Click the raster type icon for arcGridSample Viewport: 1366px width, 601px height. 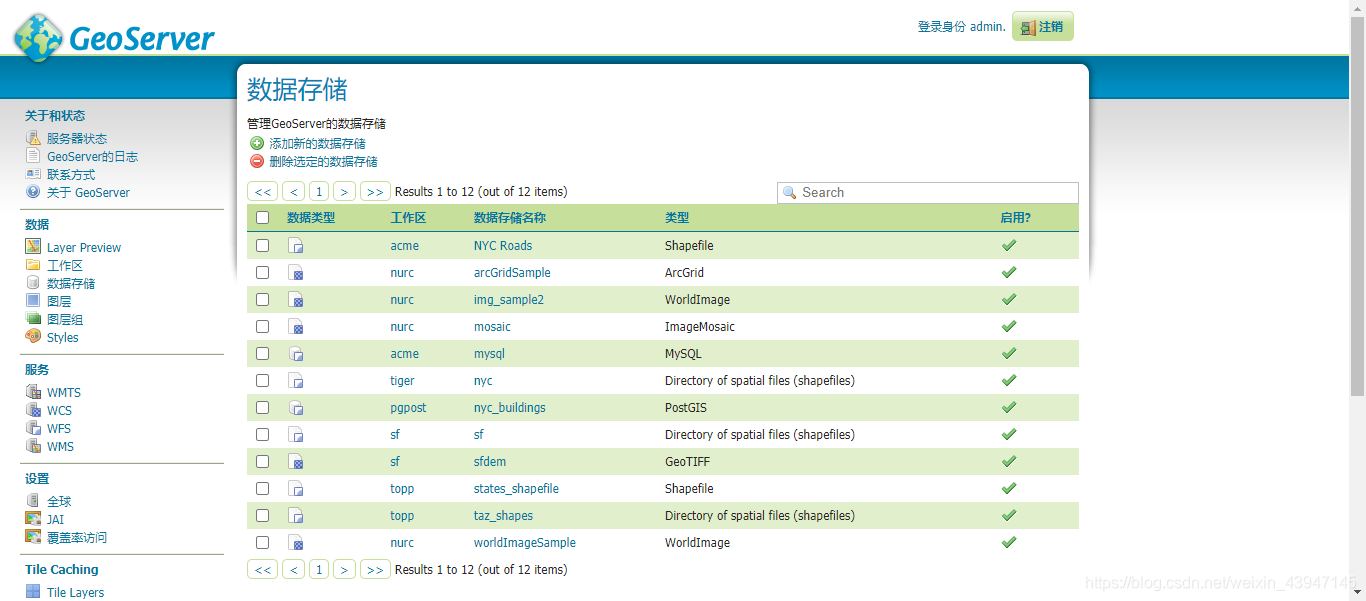click(296, 273)
